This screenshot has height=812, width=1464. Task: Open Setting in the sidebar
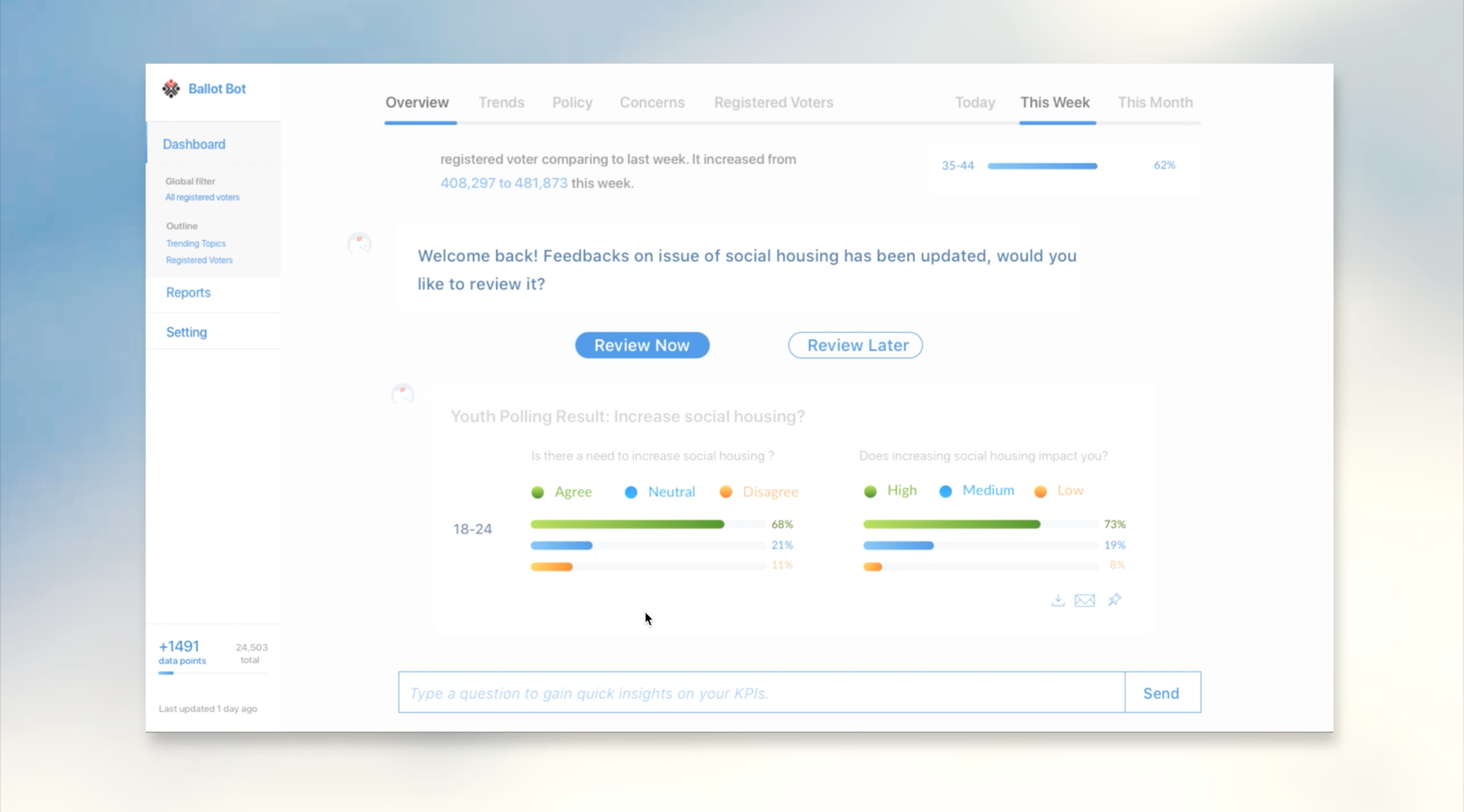tap(186, 332)
